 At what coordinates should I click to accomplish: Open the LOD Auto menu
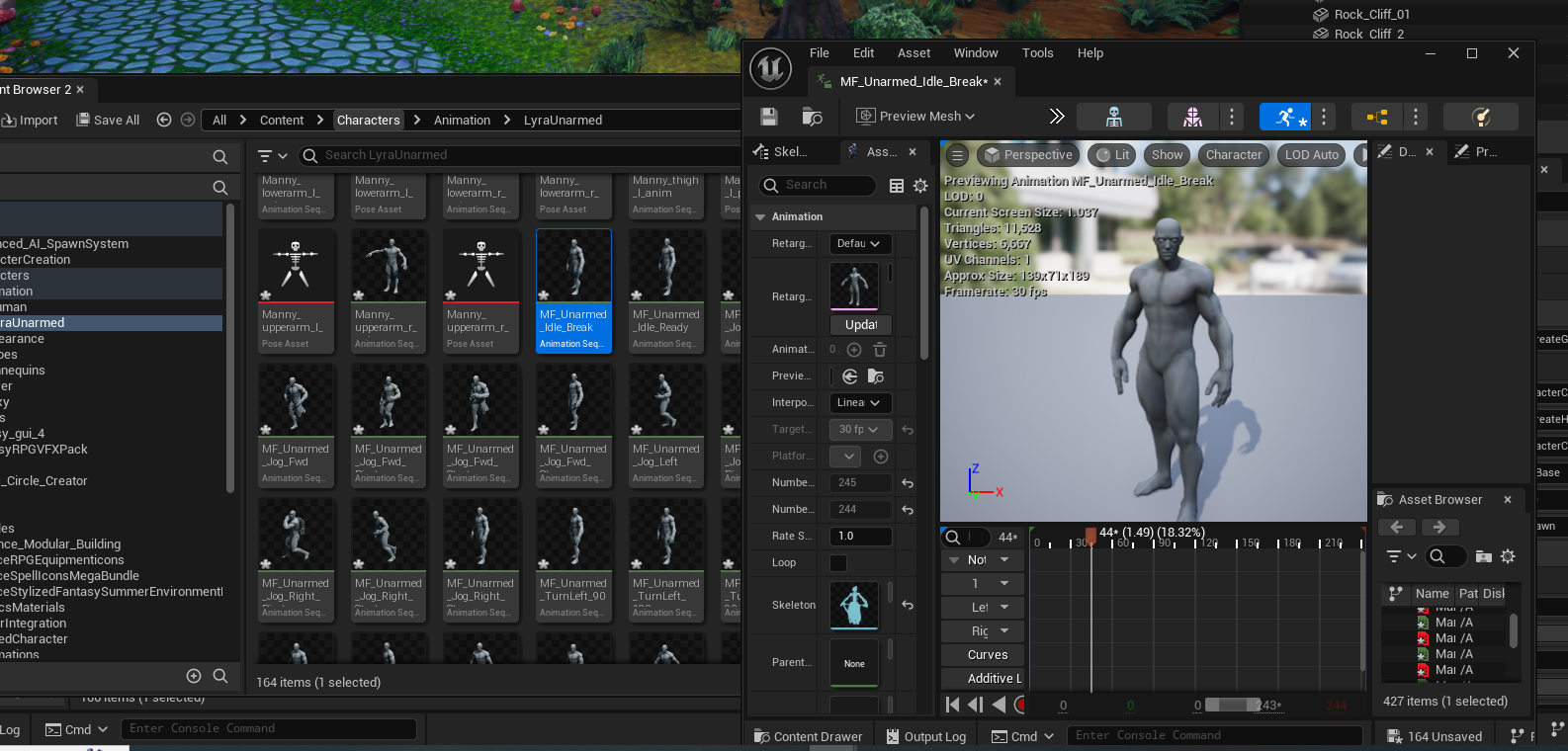(1311, 155)
